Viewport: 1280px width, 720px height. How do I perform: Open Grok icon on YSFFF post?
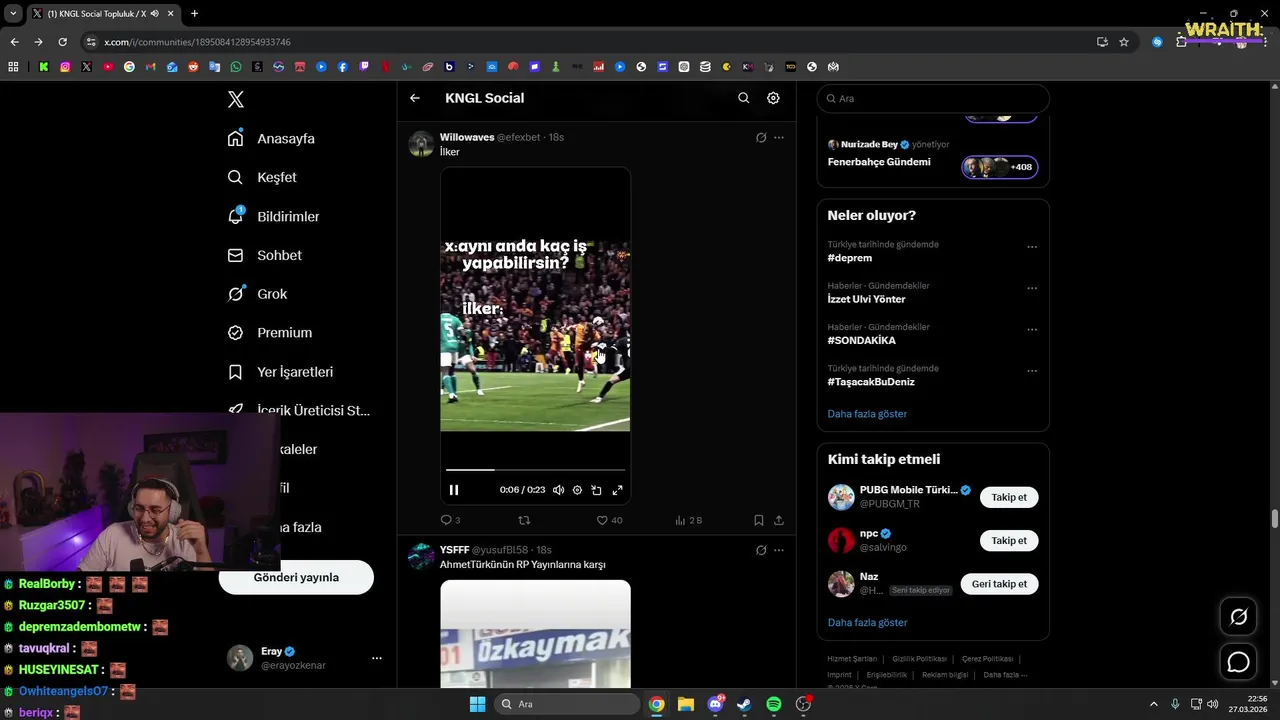(x=761, y=550)
